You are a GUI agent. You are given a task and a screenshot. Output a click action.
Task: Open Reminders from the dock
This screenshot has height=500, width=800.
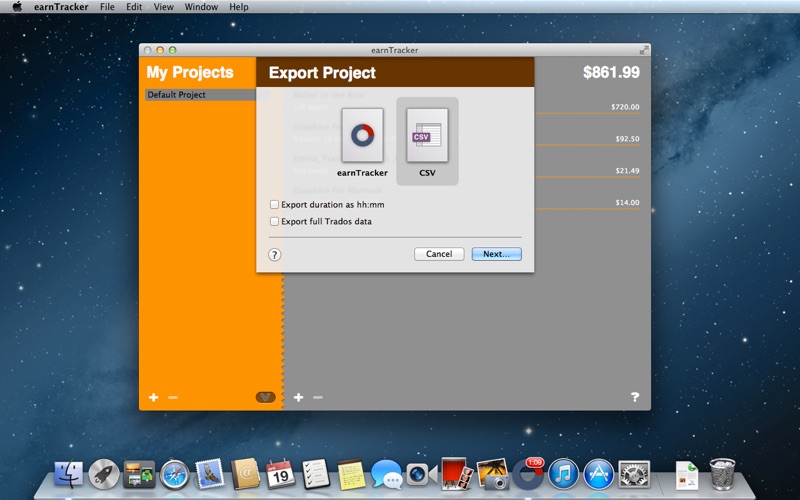point(315,474)
